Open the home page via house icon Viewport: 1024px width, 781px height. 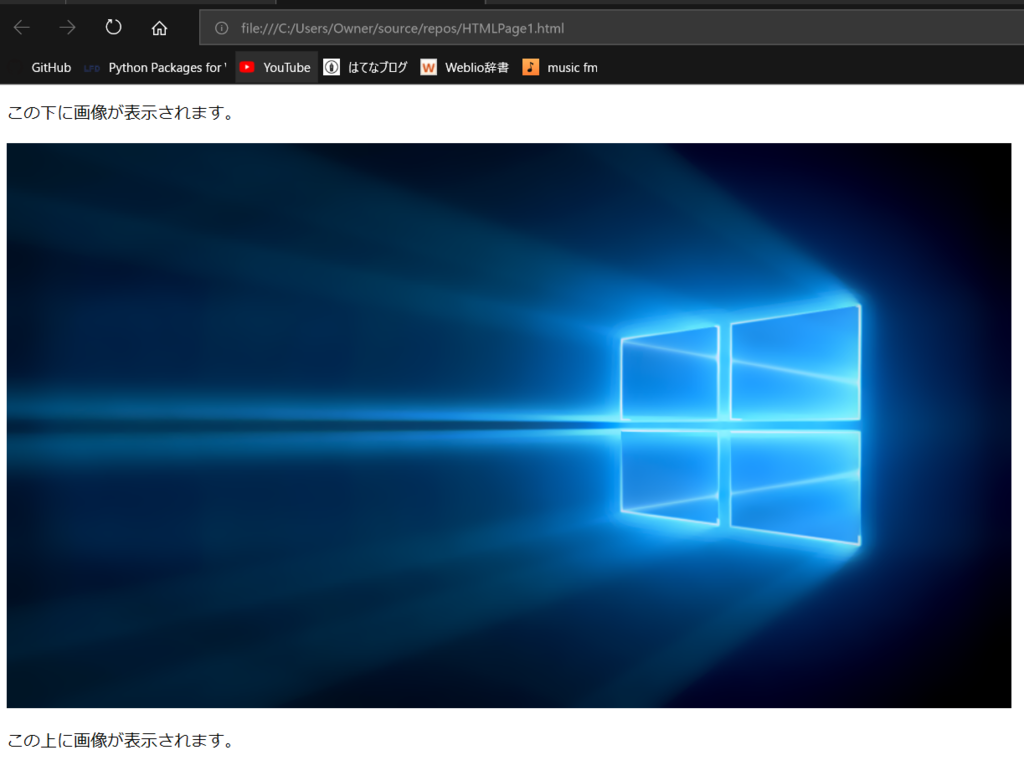pyautogui.click(x=159, y=28)
